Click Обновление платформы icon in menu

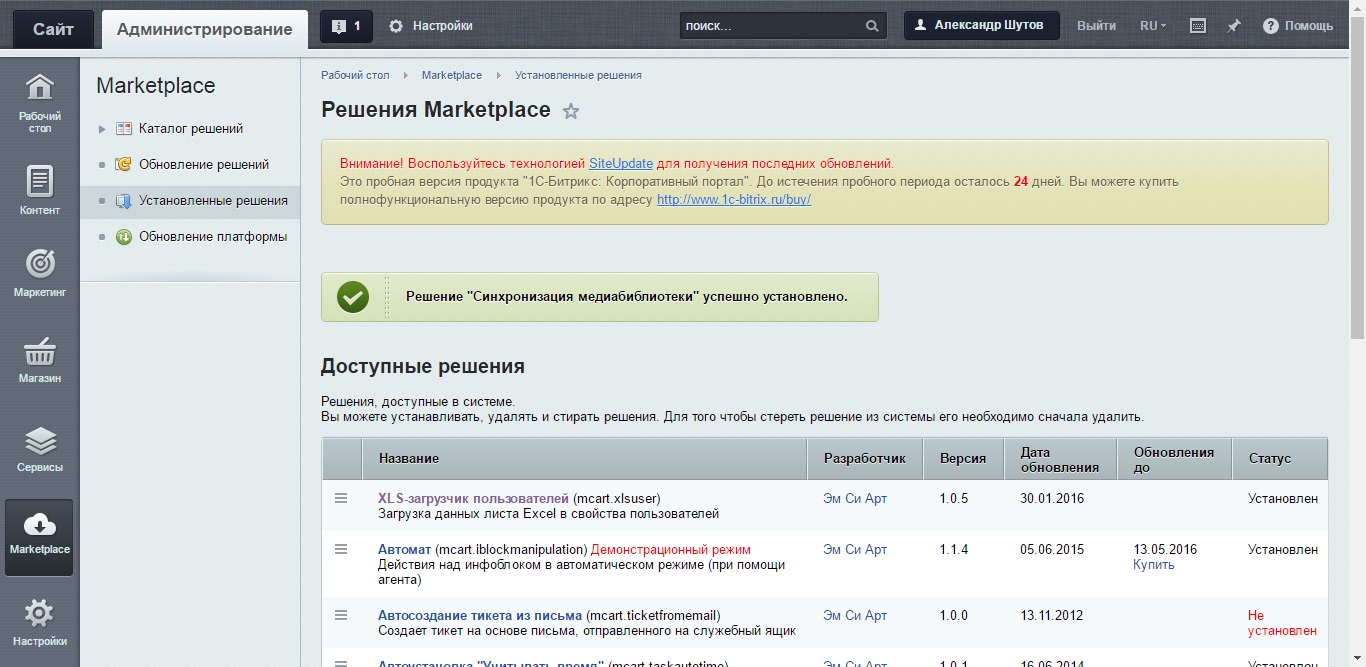[124, 237]
